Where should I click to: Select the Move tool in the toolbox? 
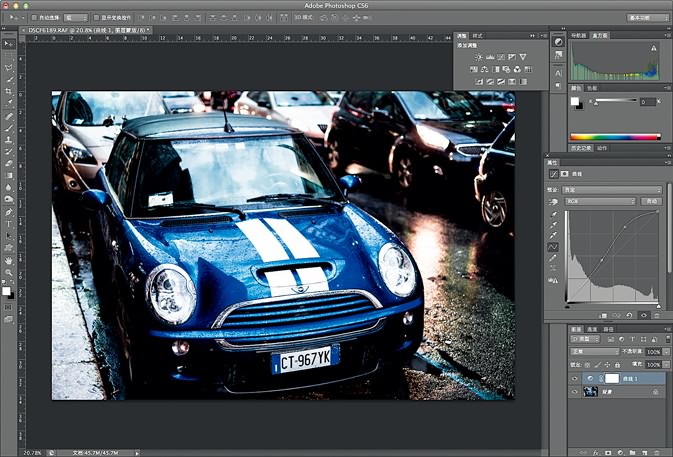pyautogui.click(x=8, y=44)
